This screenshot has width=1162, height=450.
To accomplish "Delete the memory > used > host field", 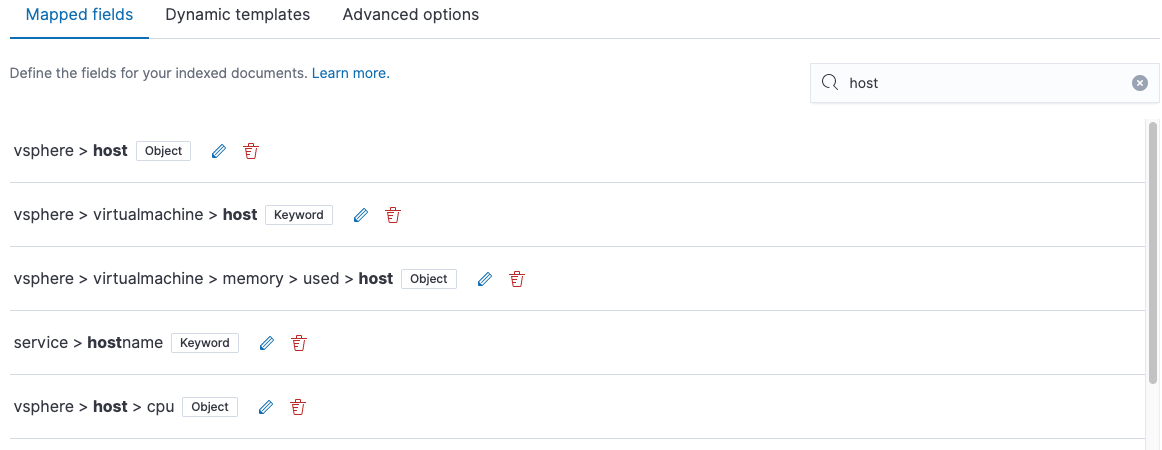I will [517, 279].
